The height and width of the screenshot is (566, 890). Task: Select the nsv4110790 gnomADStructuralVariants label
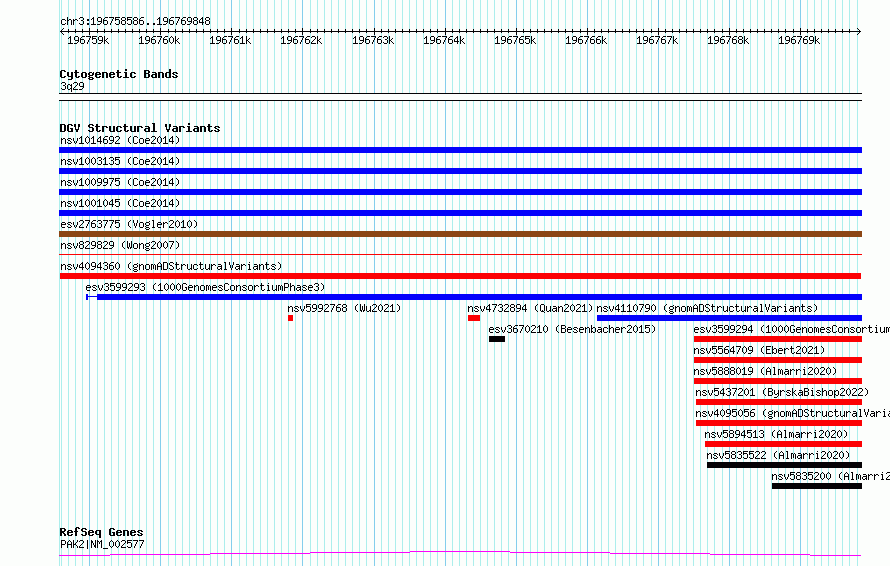pyautogui.click(x=707, y=308)
